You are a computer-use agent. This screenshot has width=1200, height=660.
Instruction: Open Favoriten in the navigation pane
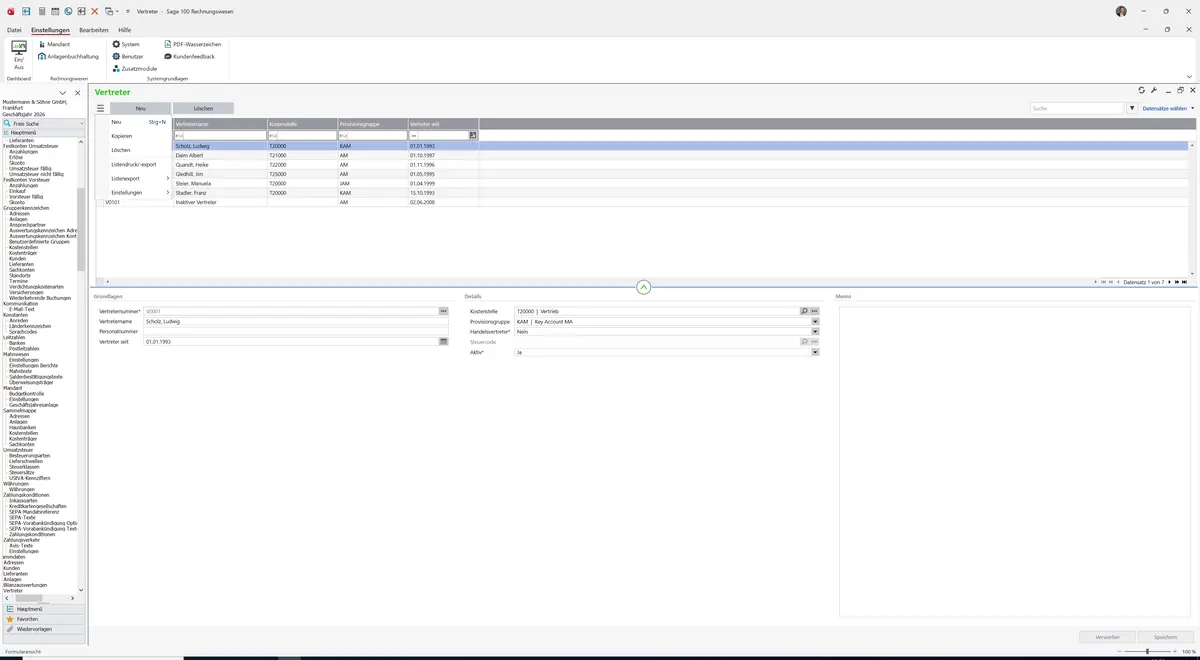(43, 619)
